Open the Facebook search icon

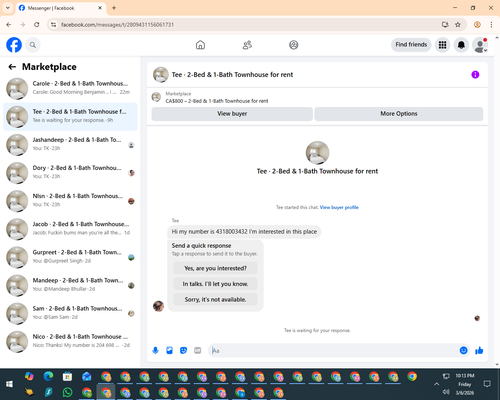(x=33, y=45)
